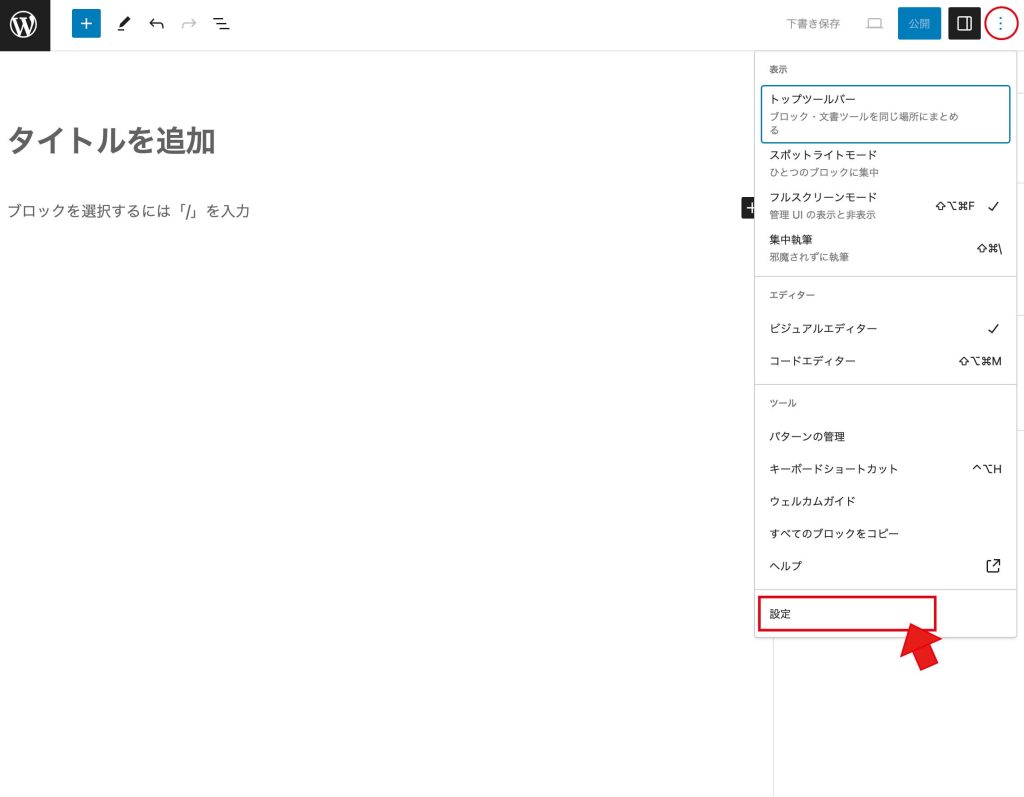Select the pencil edit tool
This screenshot has width=1024, height=797.
(123, 24)
